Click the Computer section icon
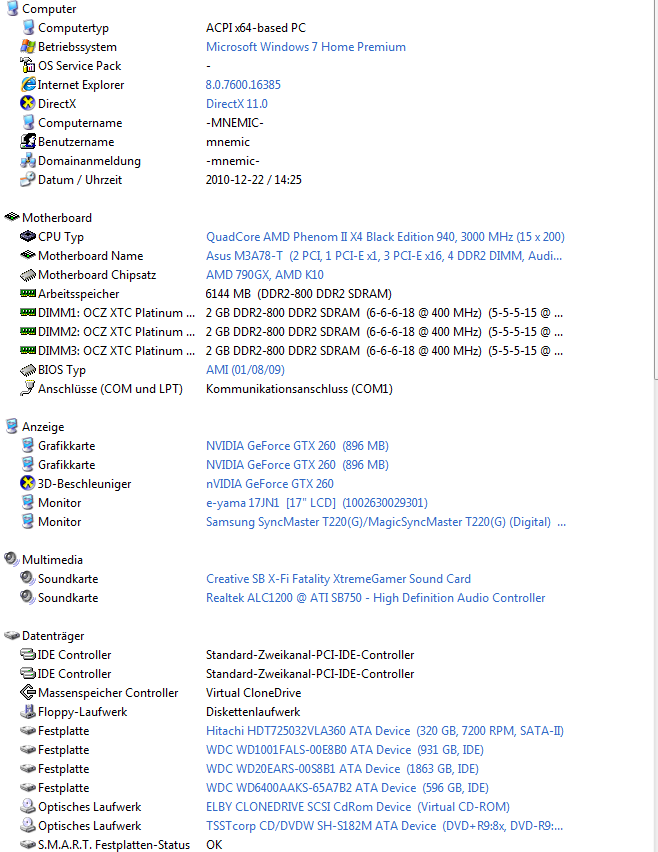658x852 pixels. point(12,8)
